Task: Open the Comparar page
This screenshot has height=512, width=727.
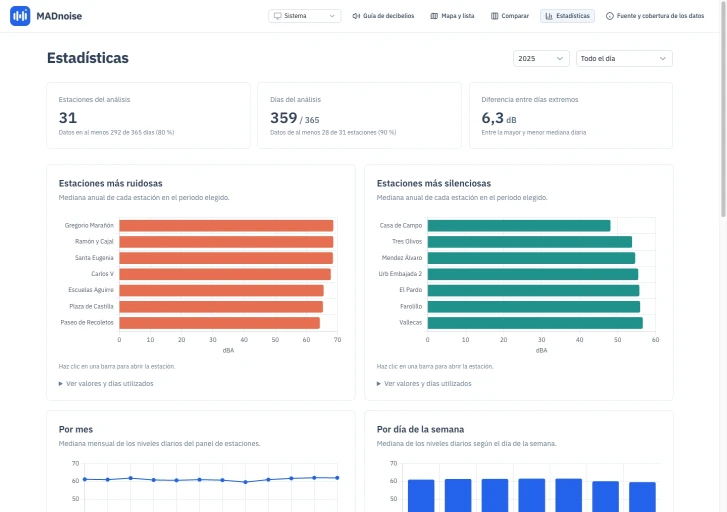Action: click(x=510, y=16)
